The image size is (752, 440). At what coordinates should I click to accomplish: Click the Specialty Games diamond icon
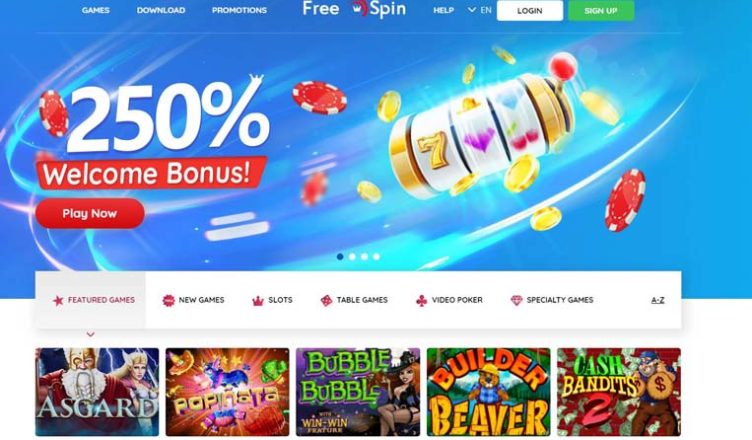coord(516,300)
